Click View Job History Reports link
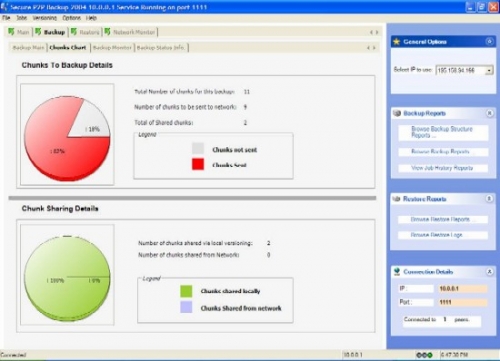 click(443, 168)
